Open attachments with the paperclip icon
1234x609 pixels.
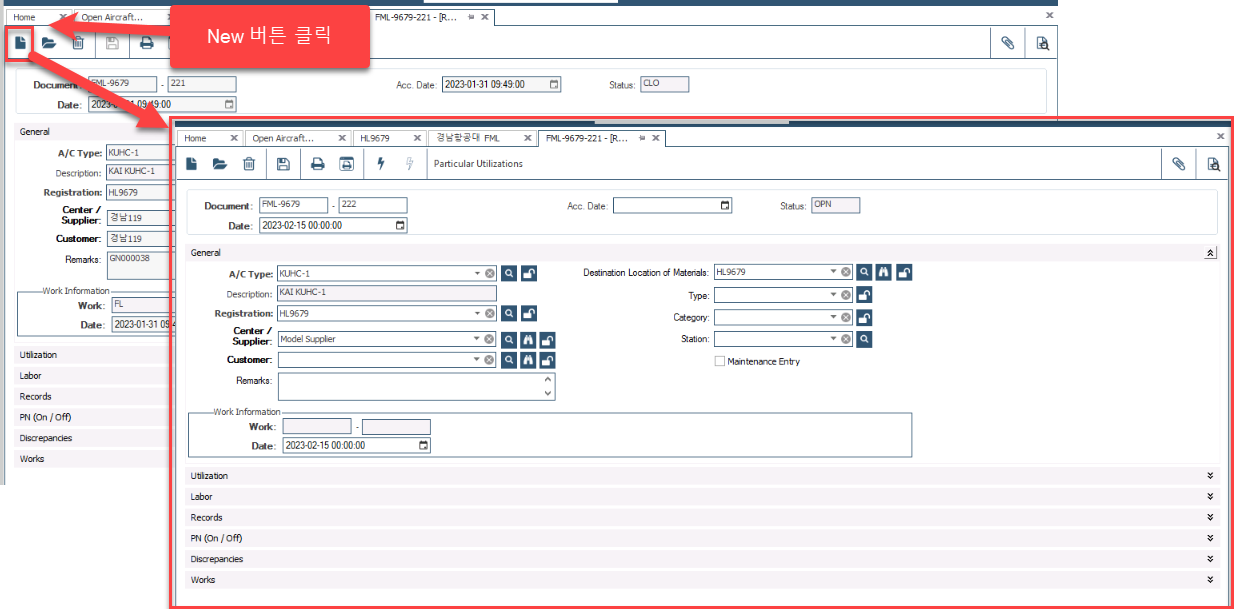click(1179, 164)
